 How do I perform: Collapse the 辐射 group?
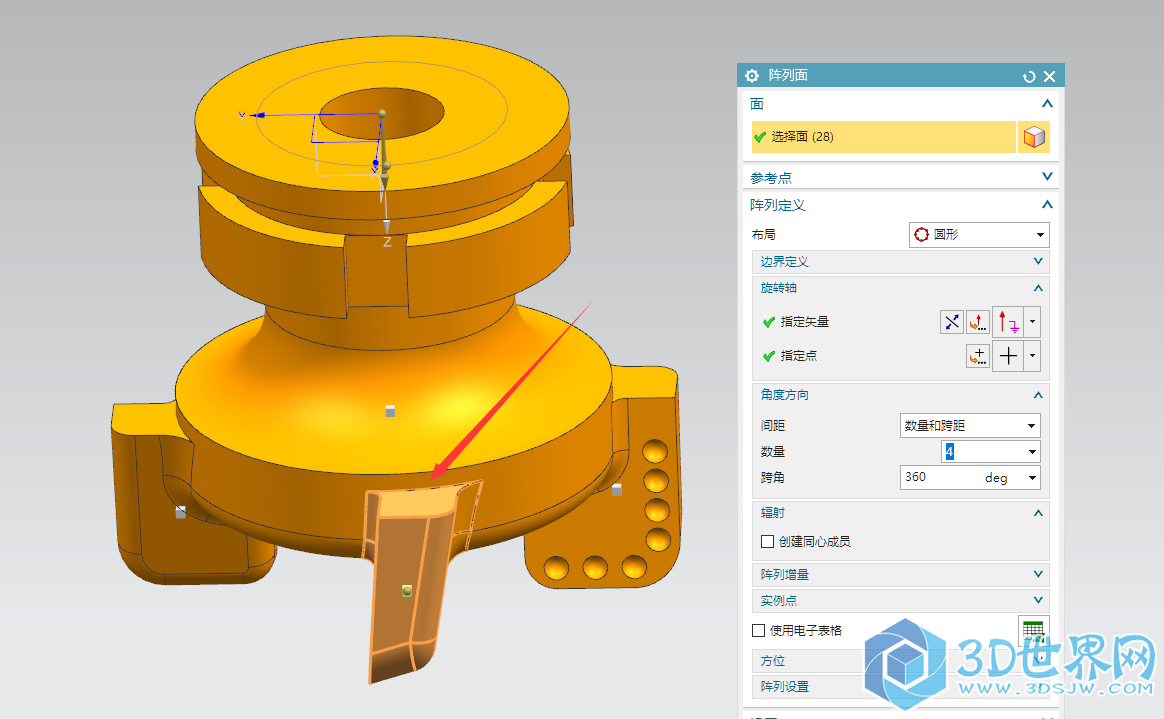(1039, 513)
